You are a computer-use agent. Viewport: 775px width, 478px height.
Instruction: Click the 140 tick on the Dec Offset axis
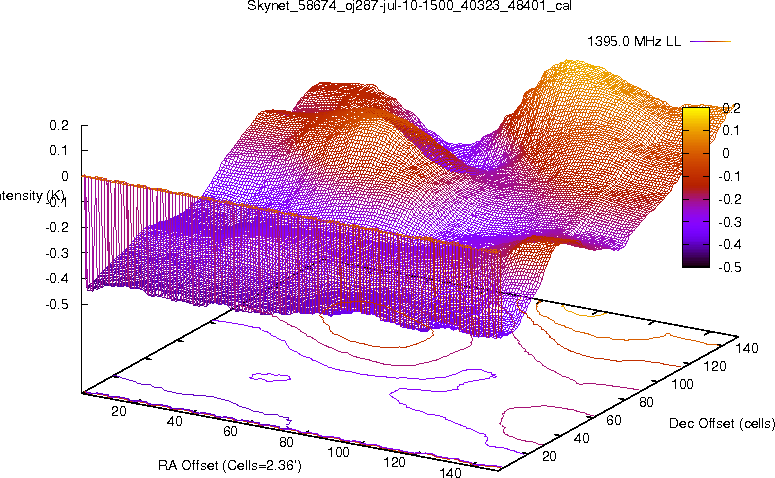(x=746, y=348)
